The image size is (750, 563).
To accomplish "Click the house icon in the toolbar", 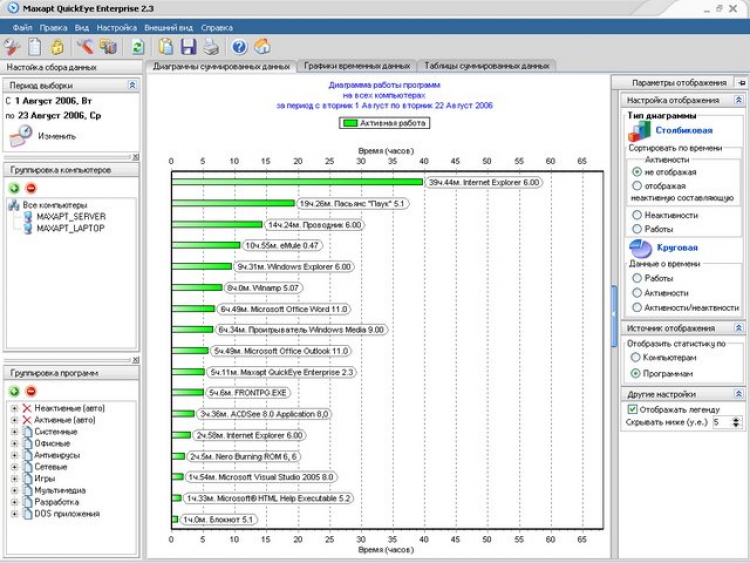I will pos(262,46).
